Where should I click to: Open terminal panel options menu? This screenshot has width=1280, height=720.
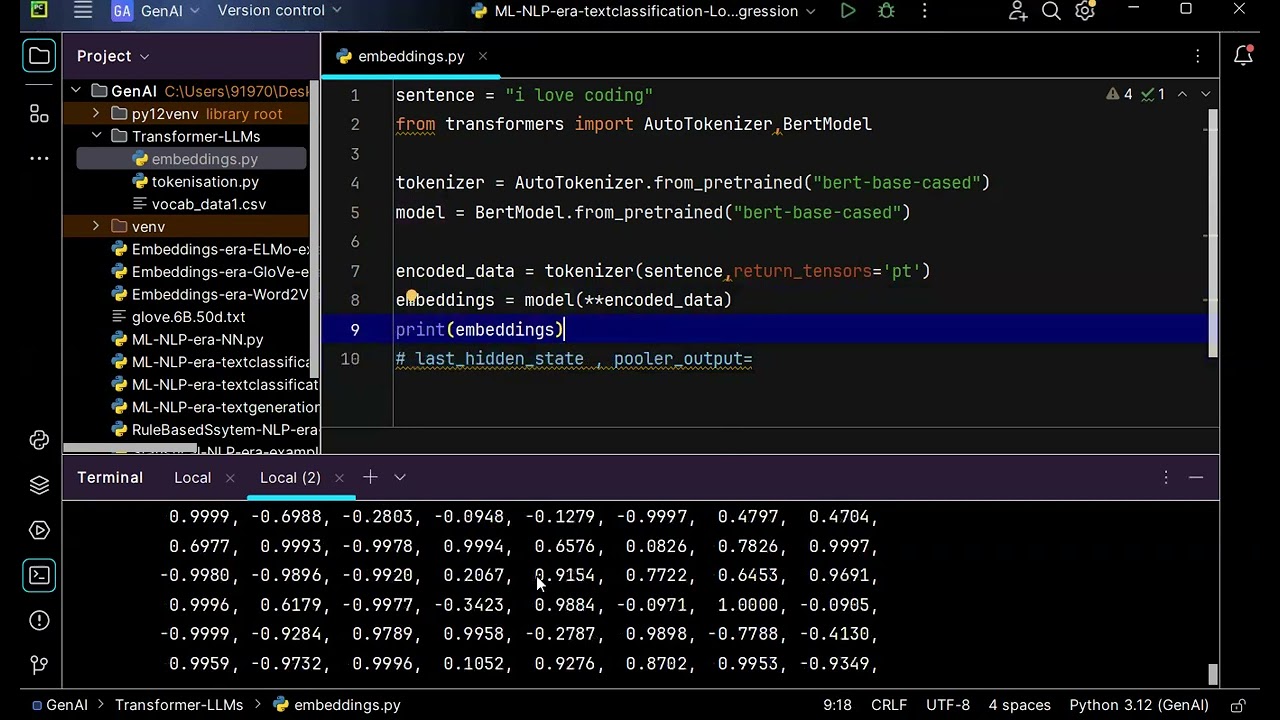[x=1166, y=478]
